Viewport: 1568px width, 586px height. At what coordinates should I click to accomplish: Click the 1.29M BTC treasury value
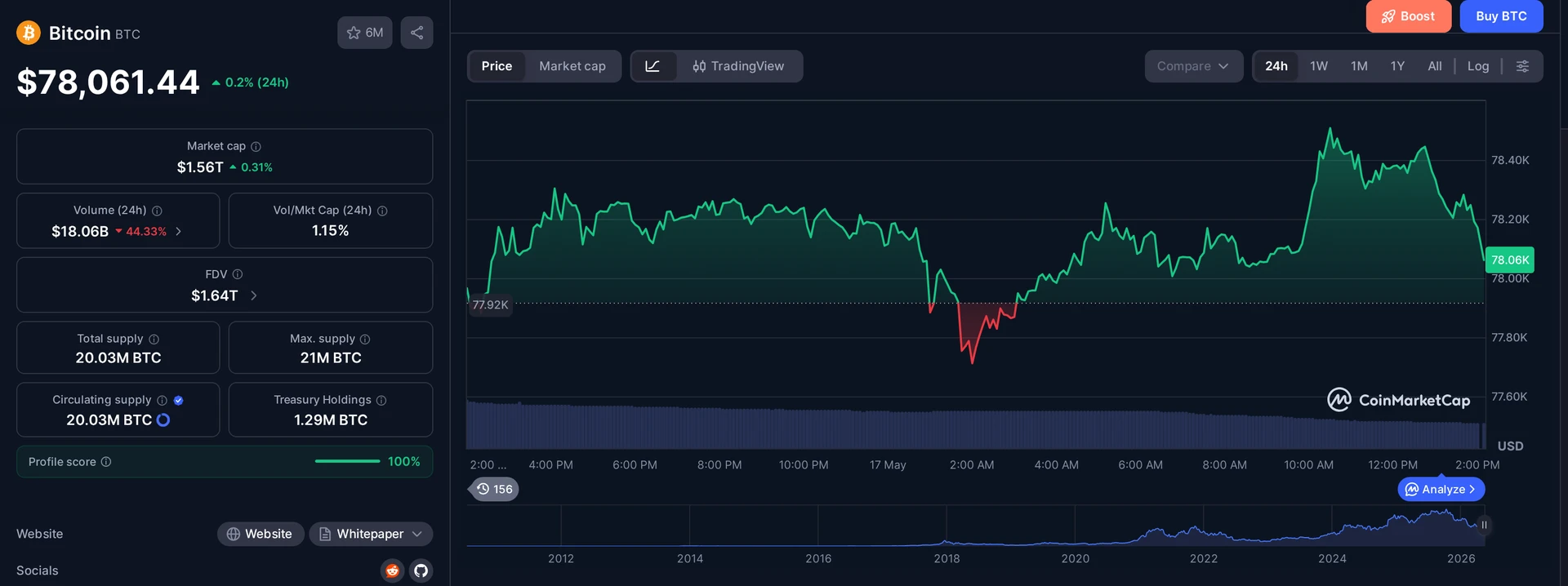click(x=331, y=420)
